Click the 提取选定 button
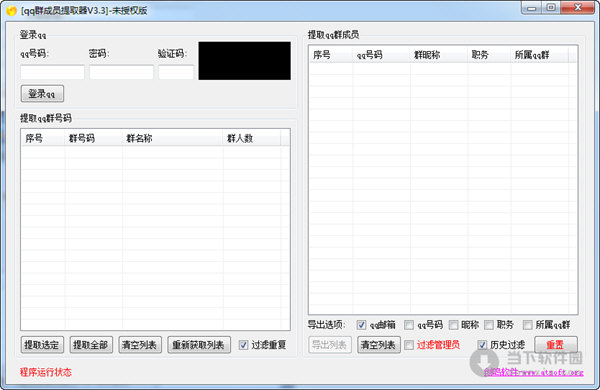The width and height of the screenshot is (600, 390). click(x=42, y=345)
